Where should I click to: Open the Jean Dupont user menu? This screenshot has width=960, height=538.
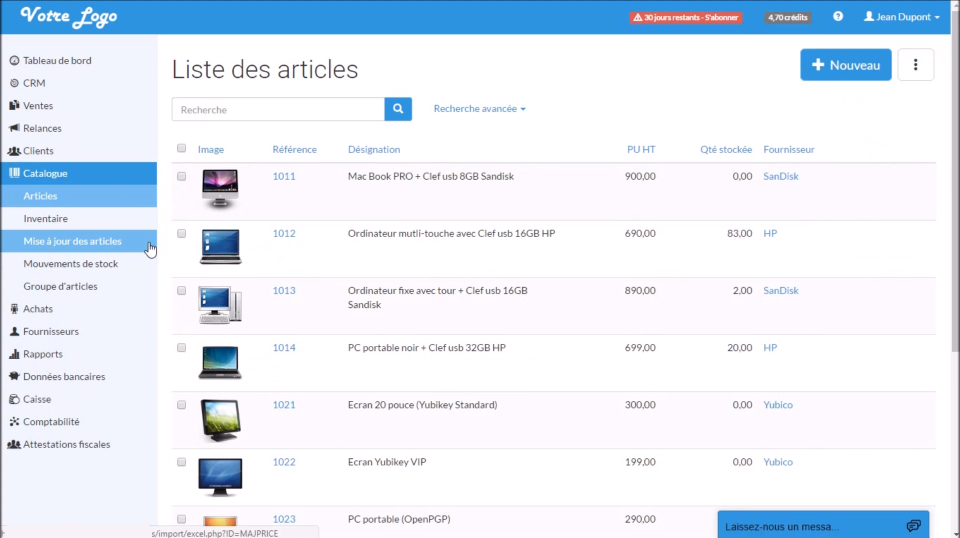tap(902, 17)
